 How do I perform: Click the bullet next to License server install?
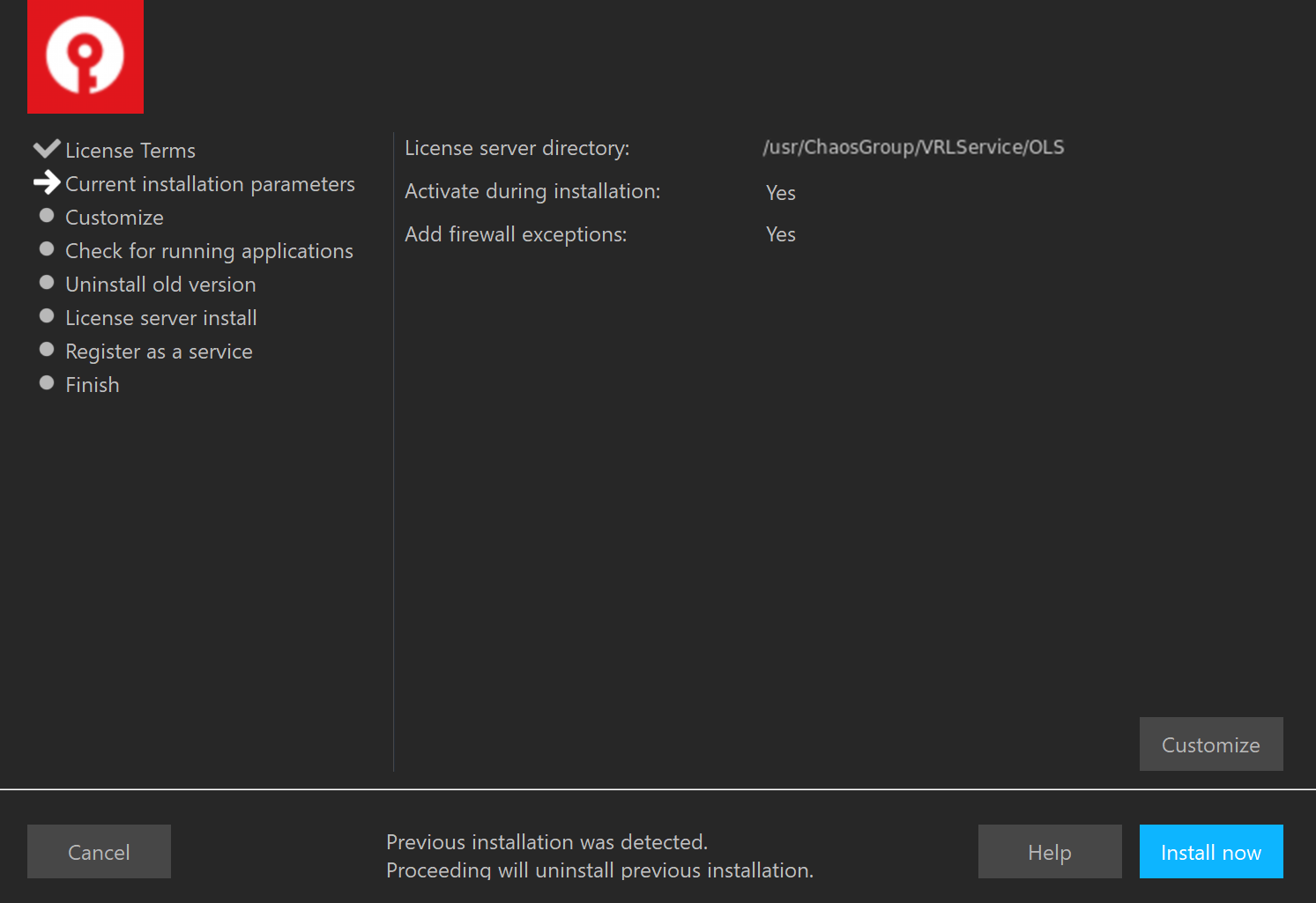point(47,315)
